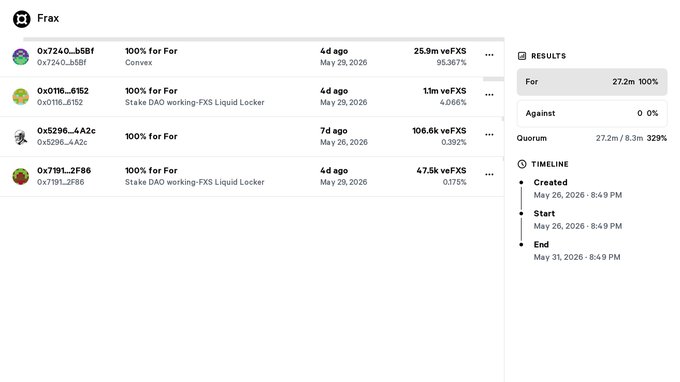Click the Created timeline marker dot
680x382 pixels.
click(x=521, y=183)
